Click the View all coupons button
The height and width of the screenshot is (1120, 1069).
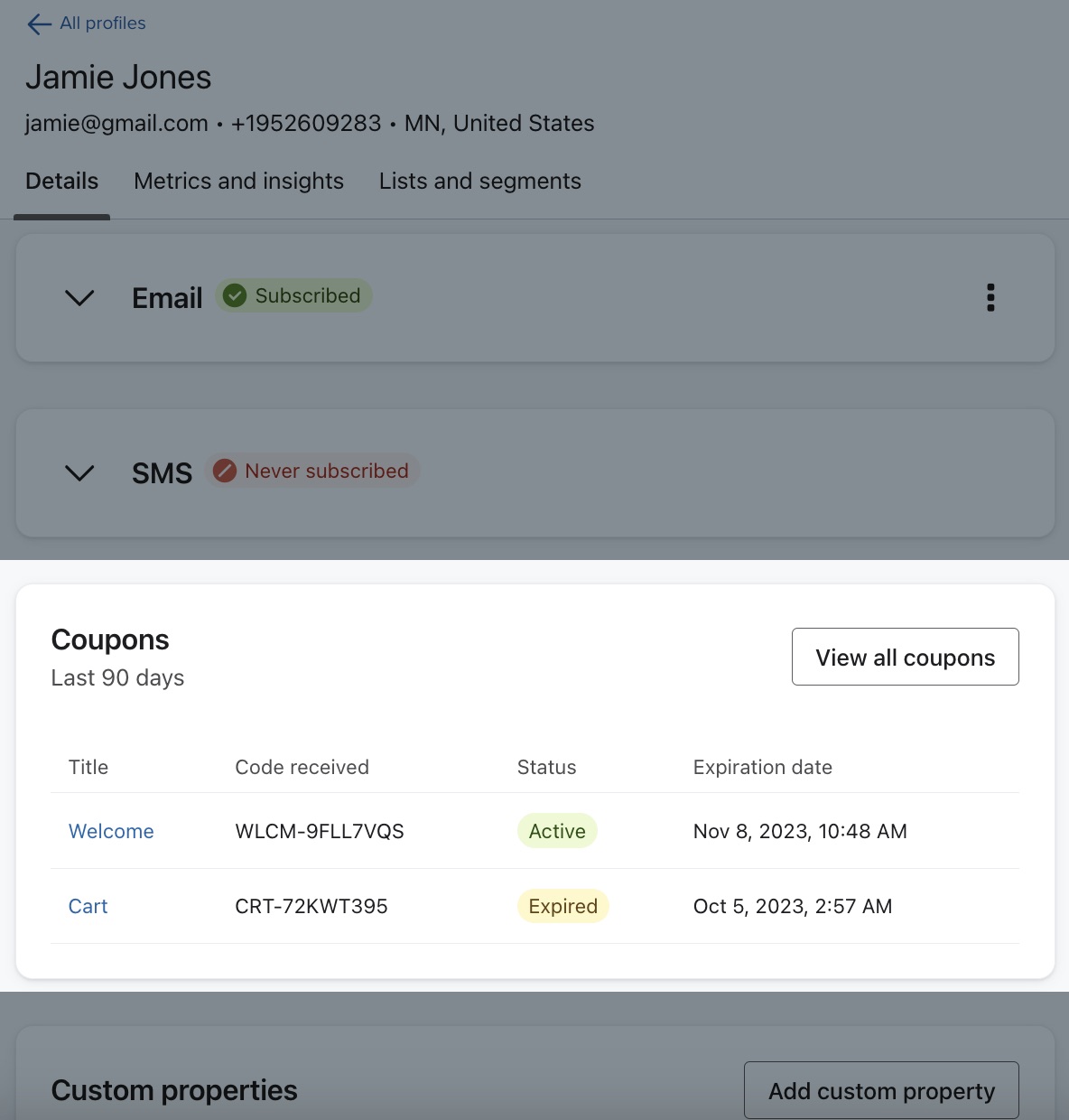pos(905,657)
